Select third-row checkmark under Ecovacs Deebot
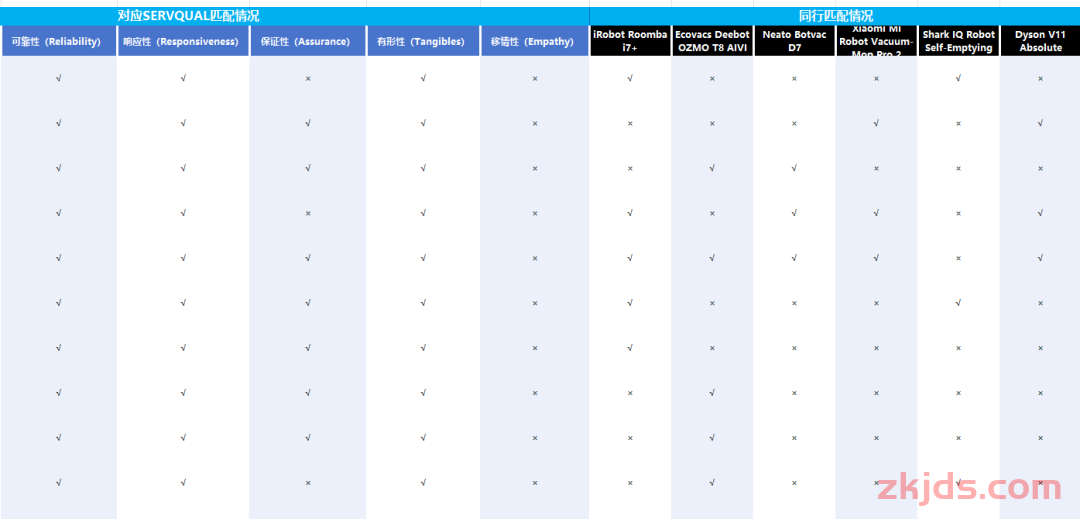This screenshot has height=519, width=1080. point(712,168)
